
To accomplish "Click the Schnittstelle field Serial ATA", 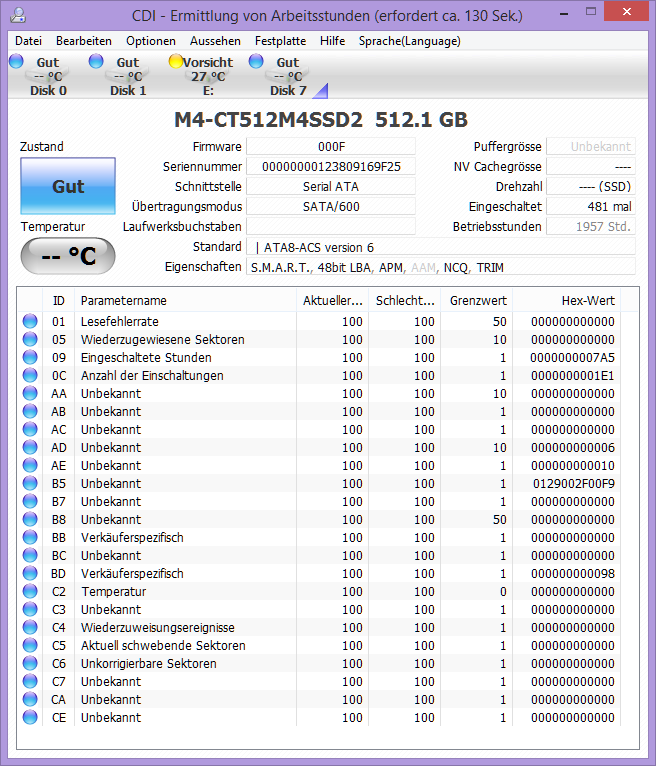I will tap(331, 187).
